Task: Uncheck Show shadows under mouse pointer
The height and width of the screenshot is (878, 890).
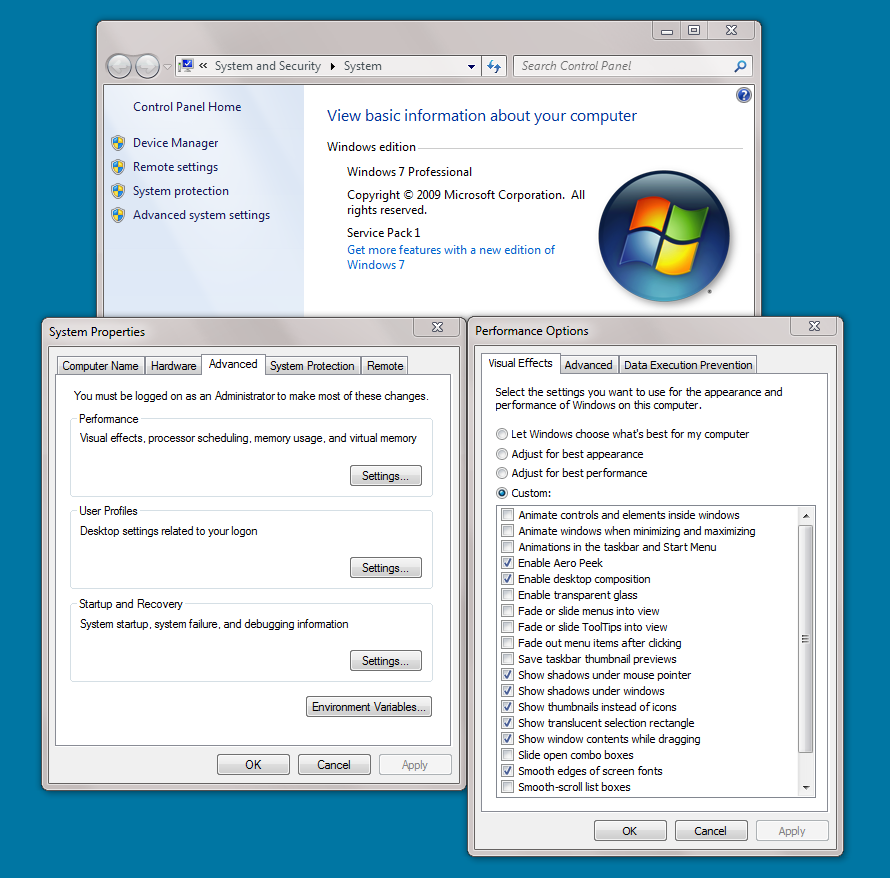Action: tap(507, 675)
